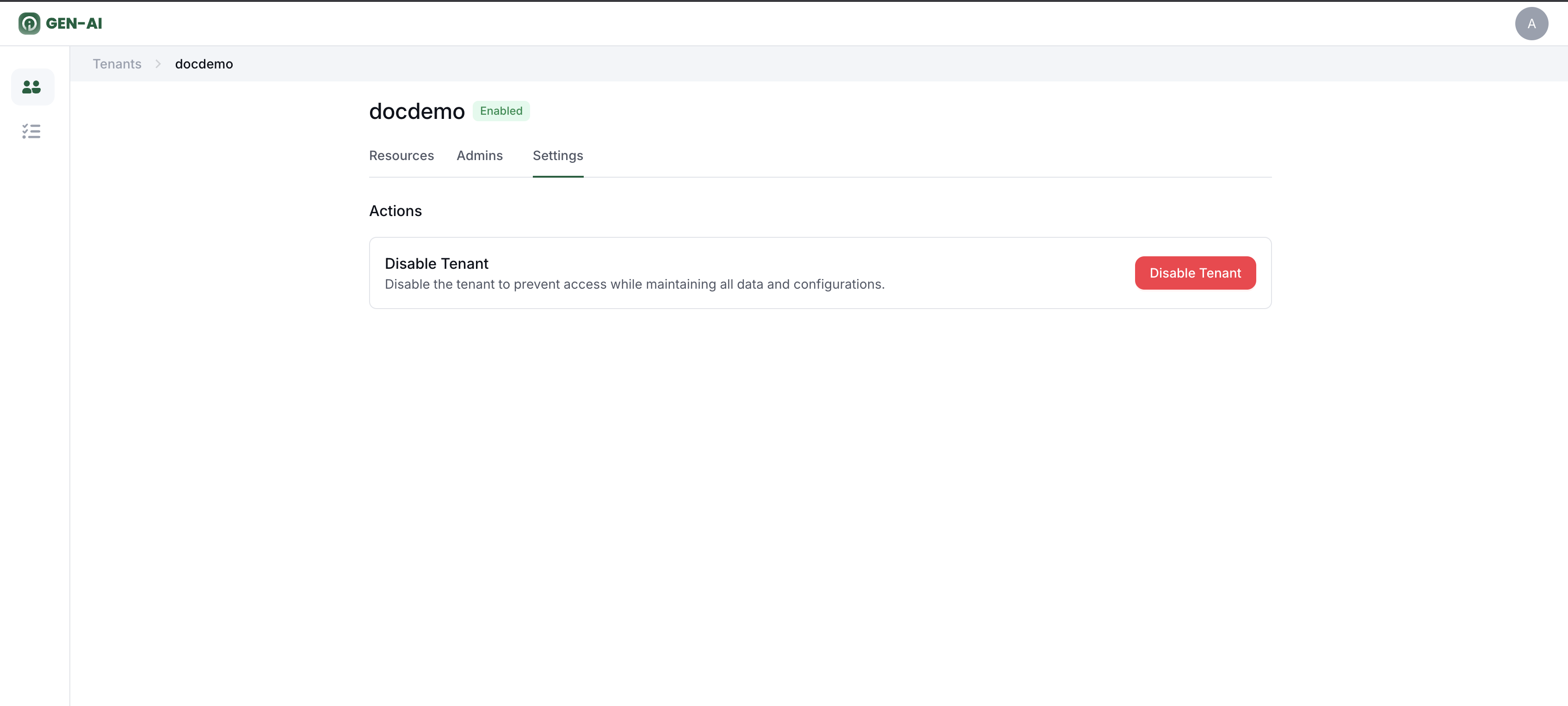Click the docdemo page heading
This screenshot has height=706, width=1568.
coord(416,111)
